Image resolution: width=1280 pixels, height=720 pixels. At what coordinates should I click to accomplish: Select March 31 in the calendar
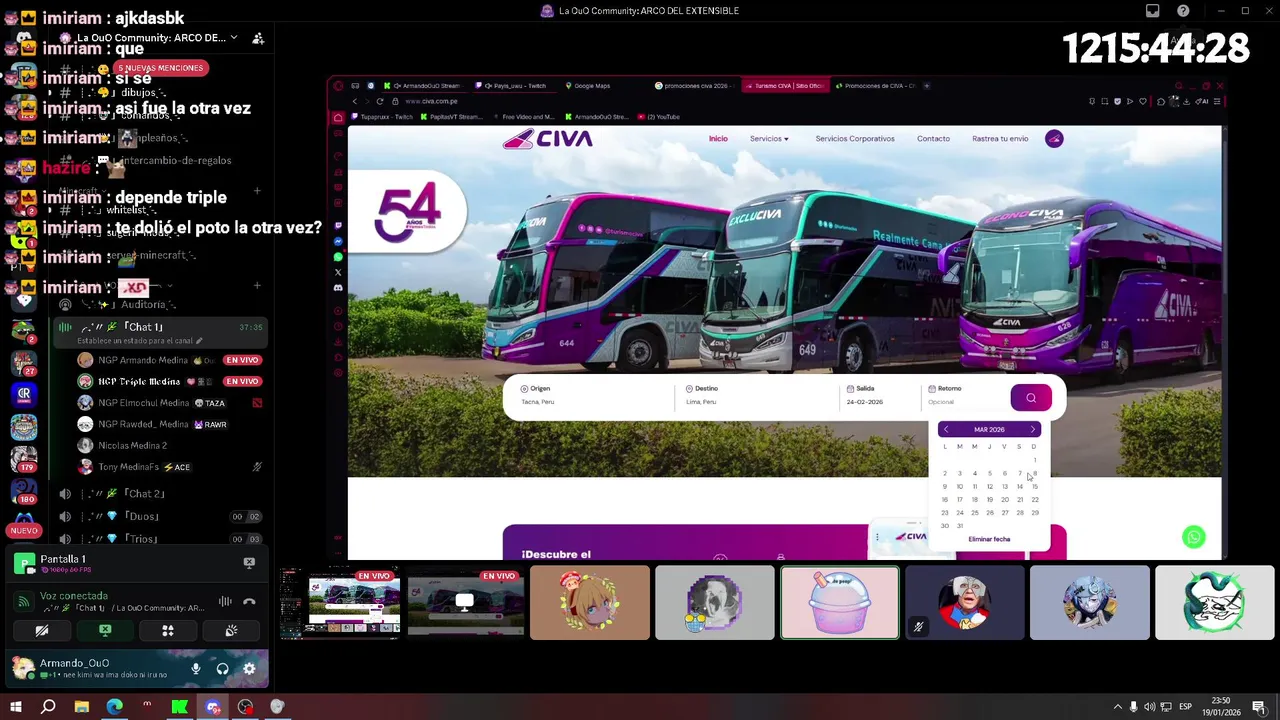pos(960,526)
